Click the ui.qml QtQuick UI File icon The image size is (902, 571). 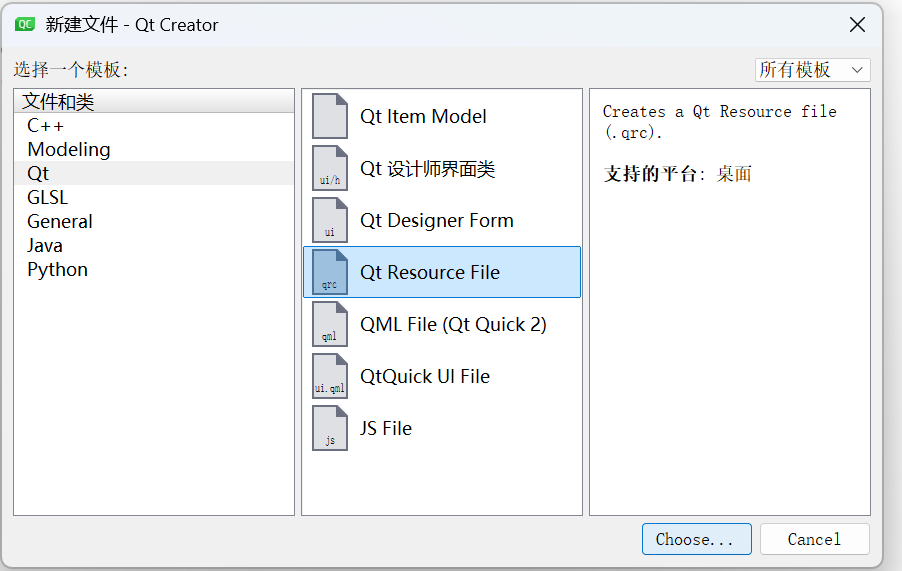[330, 376]
